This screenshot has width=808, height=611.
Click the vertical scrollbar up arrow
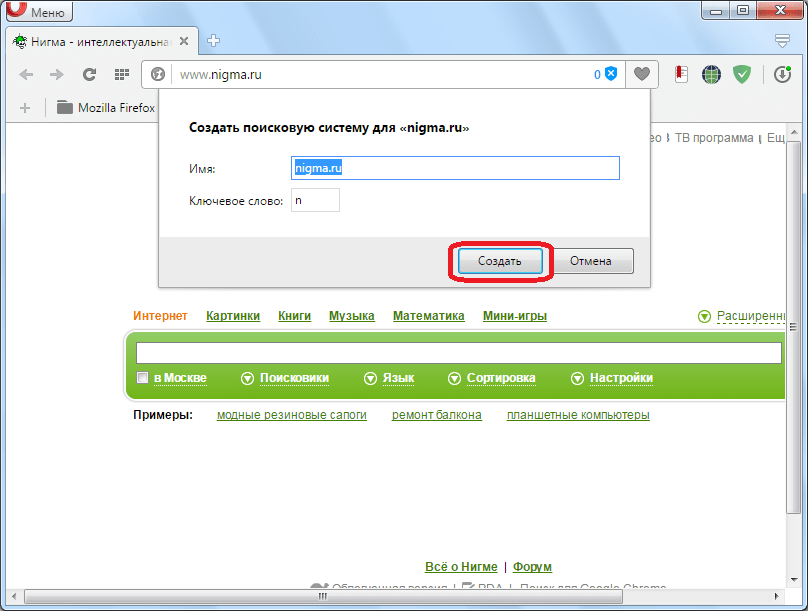(794, 132)
